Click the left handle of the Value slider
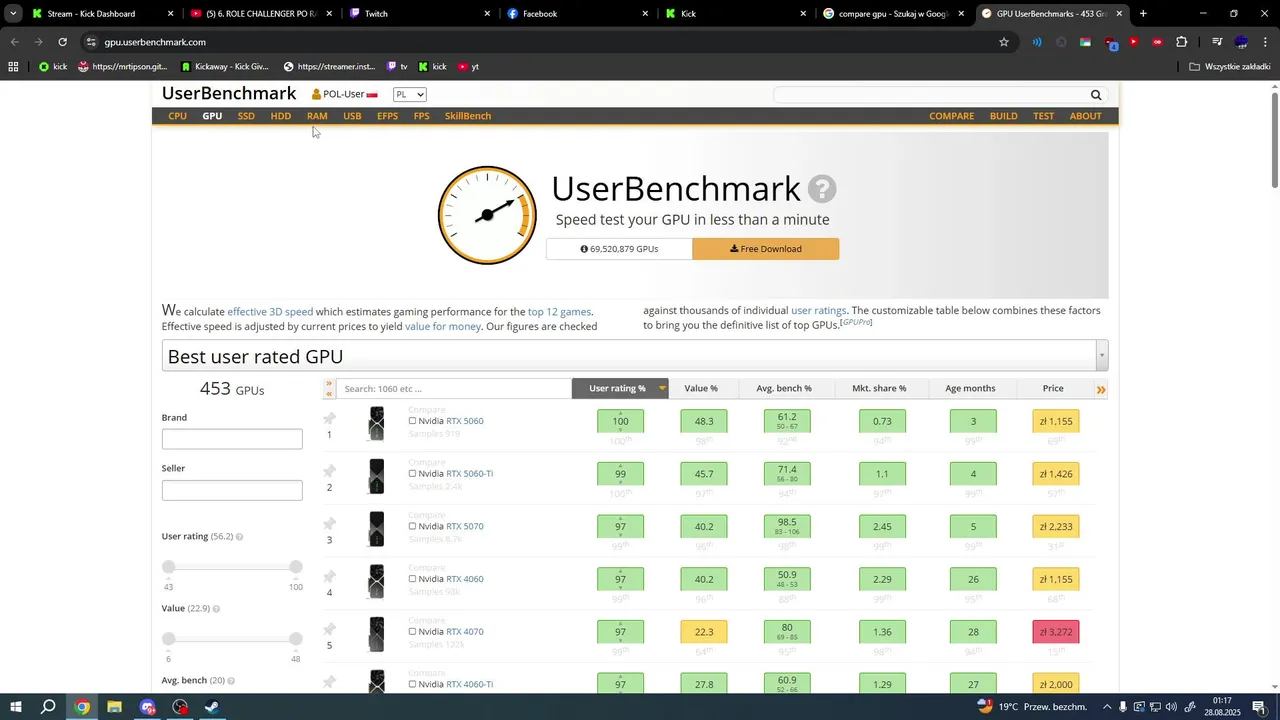 pyautogui.click(x=168, y=639)
